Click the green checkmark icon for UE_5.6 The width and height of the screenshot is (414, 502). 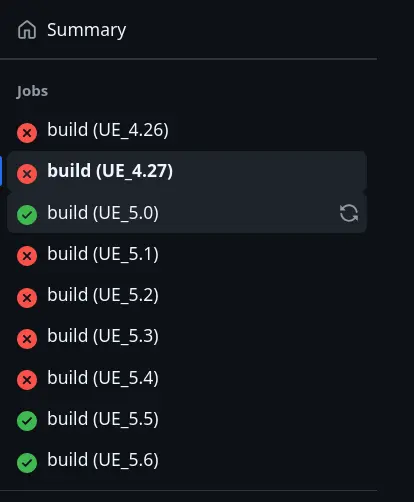coord(27,462)
